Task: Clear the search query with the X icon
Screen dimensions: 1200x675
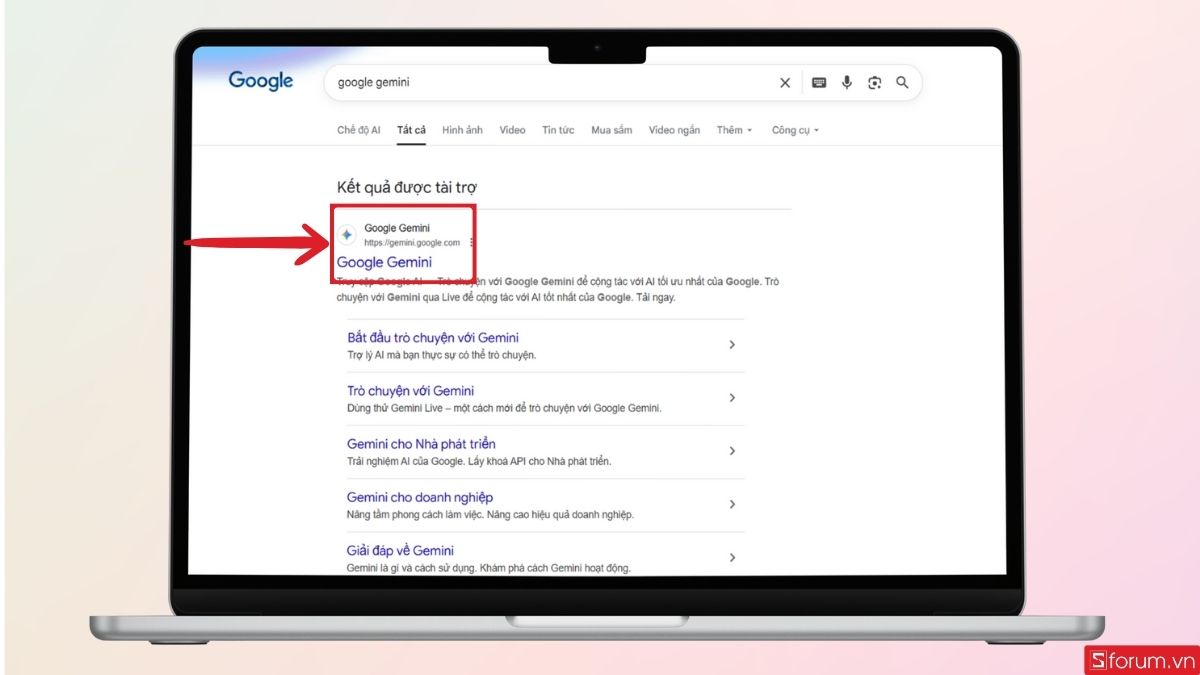Action: (785, 83)
